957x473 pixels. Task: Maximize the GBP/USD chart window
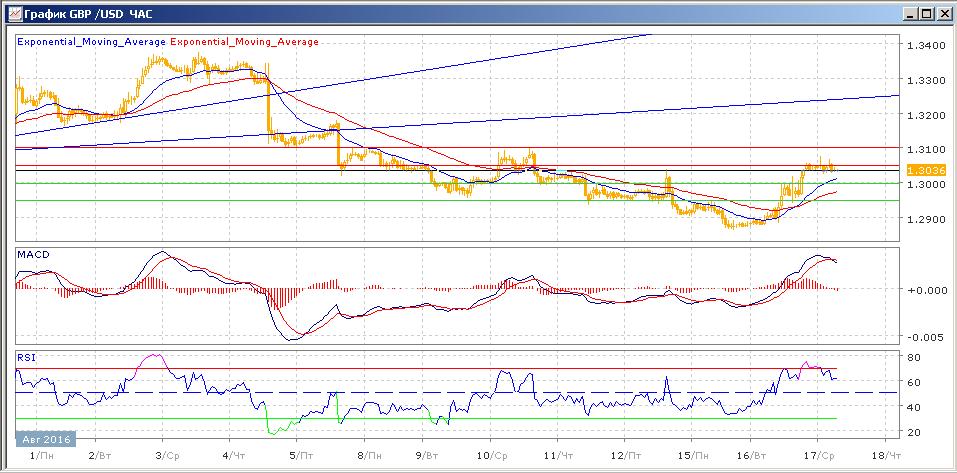(926, 13)
